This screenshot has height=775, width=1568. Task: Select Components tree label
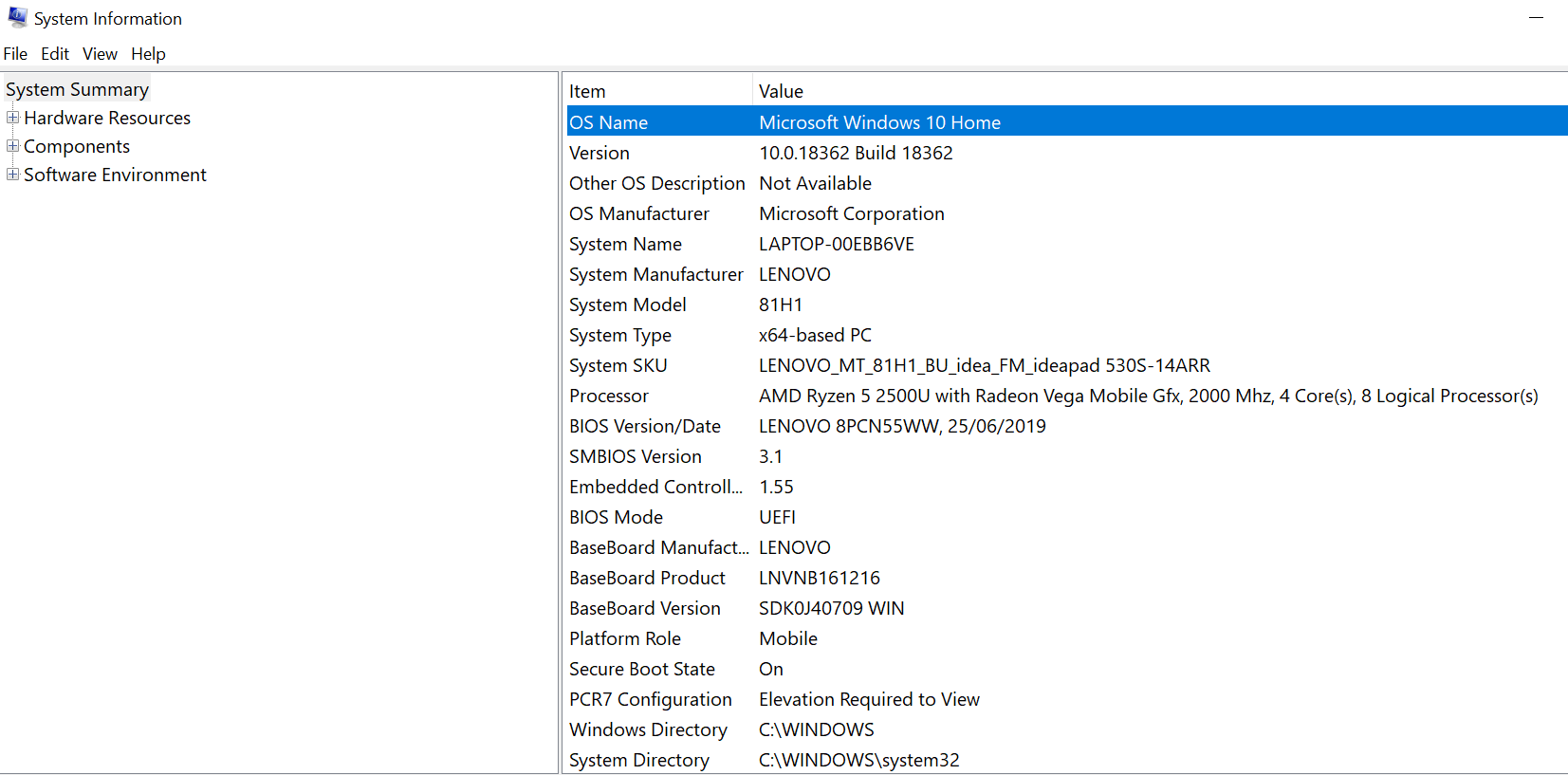(77, 146)
